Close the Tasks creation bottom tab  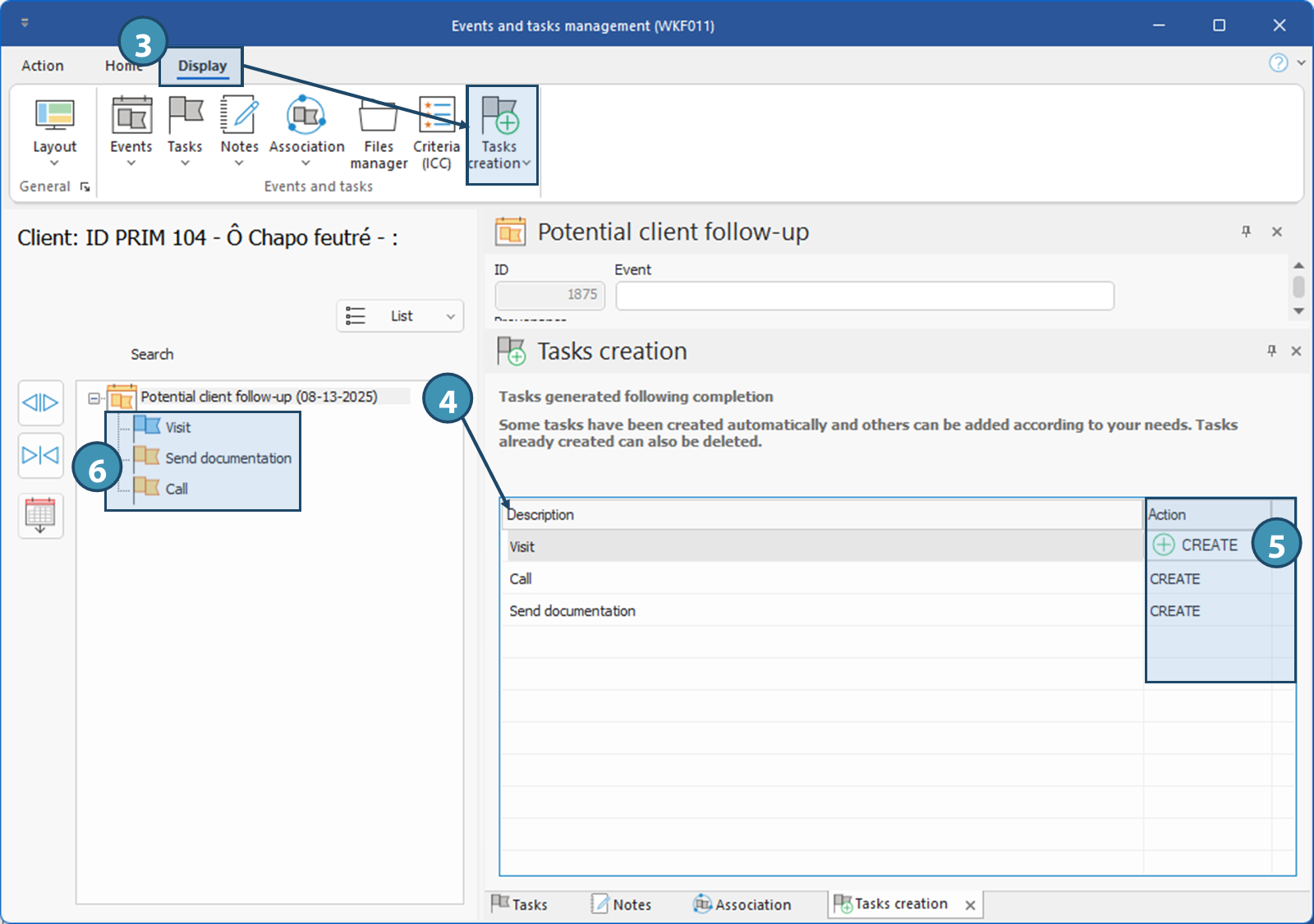click(x=970, y=905)
